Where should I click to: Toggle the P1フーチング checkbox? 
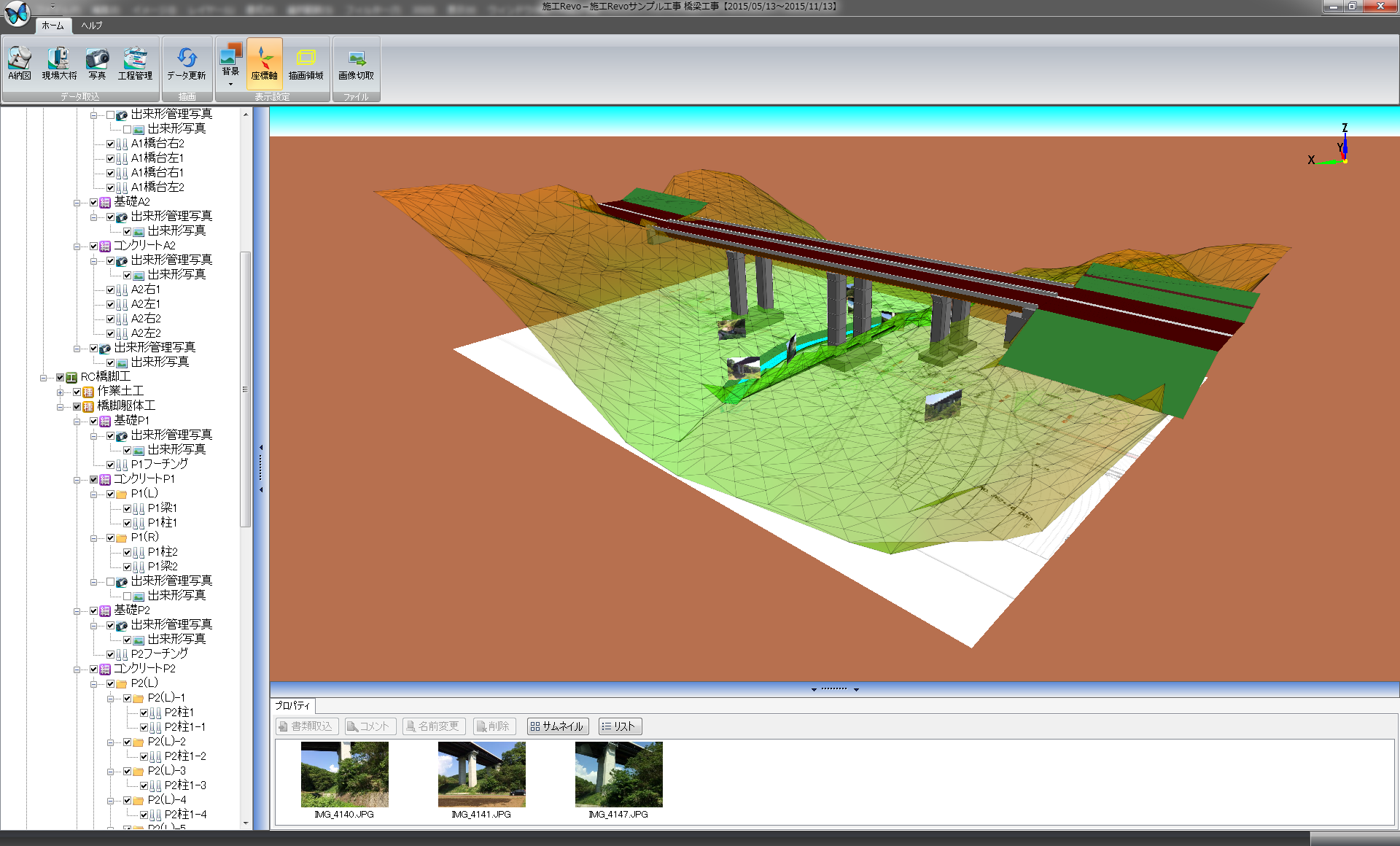(x=111, y=465)
